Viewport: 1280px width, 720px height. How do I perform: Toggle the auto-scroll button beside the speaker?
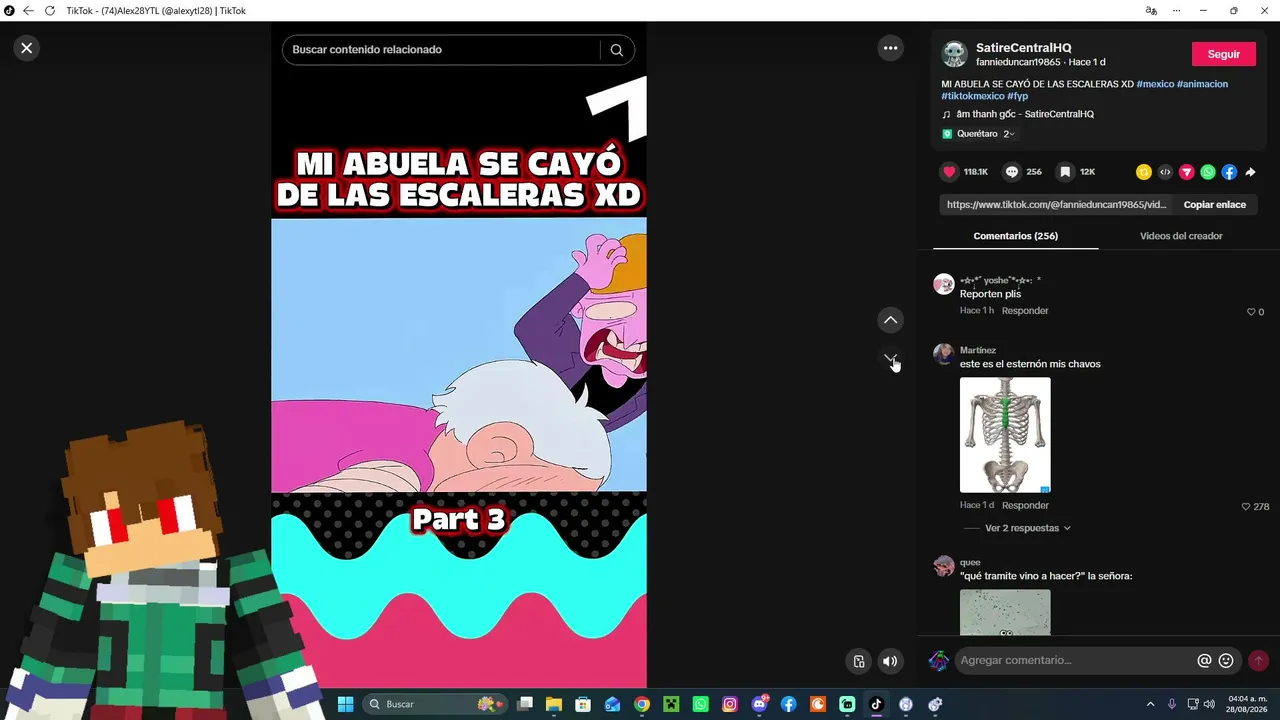click(859, 661)
